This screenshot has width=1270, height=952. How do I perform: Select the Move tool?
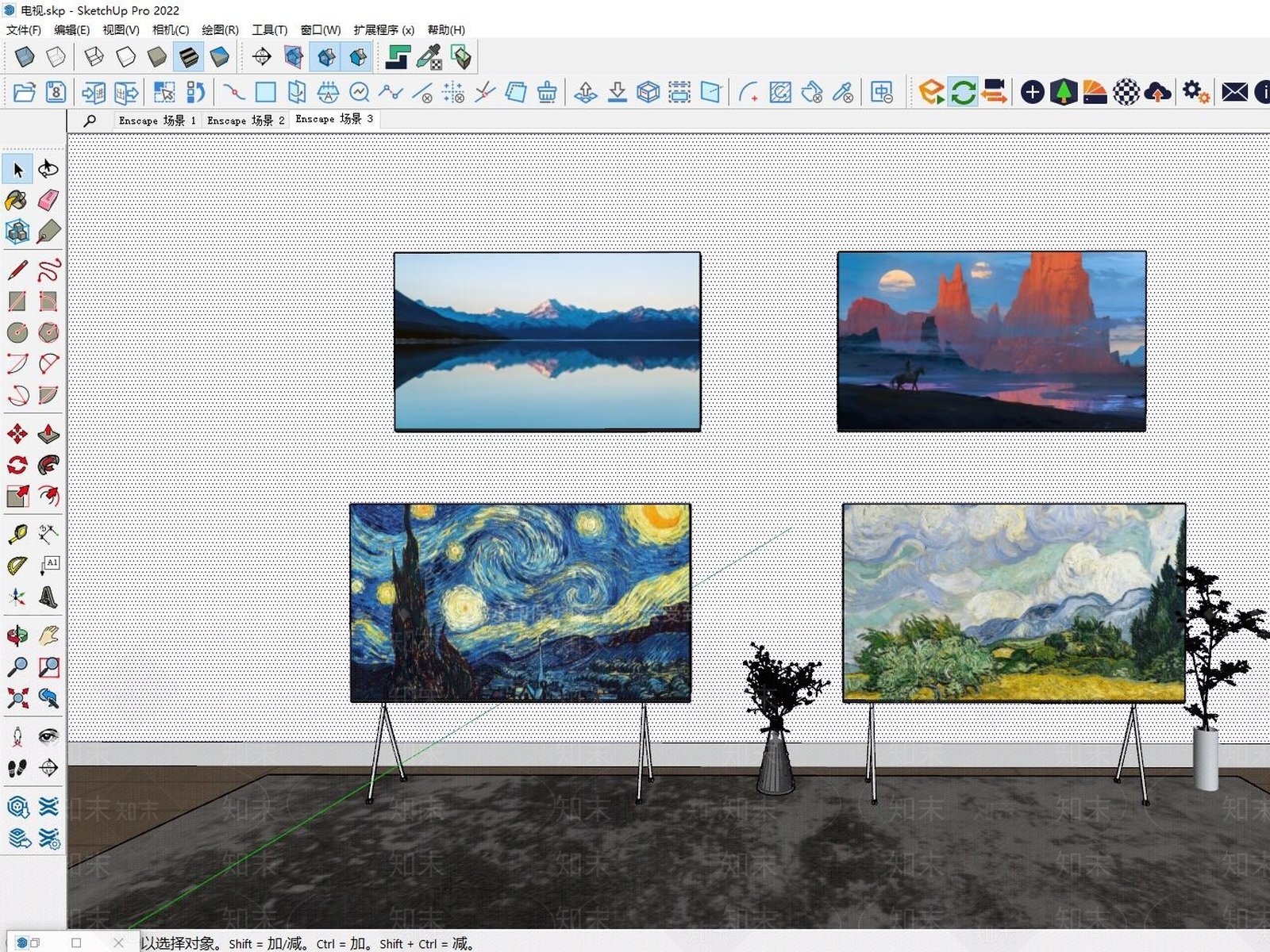tap(17, 434)
